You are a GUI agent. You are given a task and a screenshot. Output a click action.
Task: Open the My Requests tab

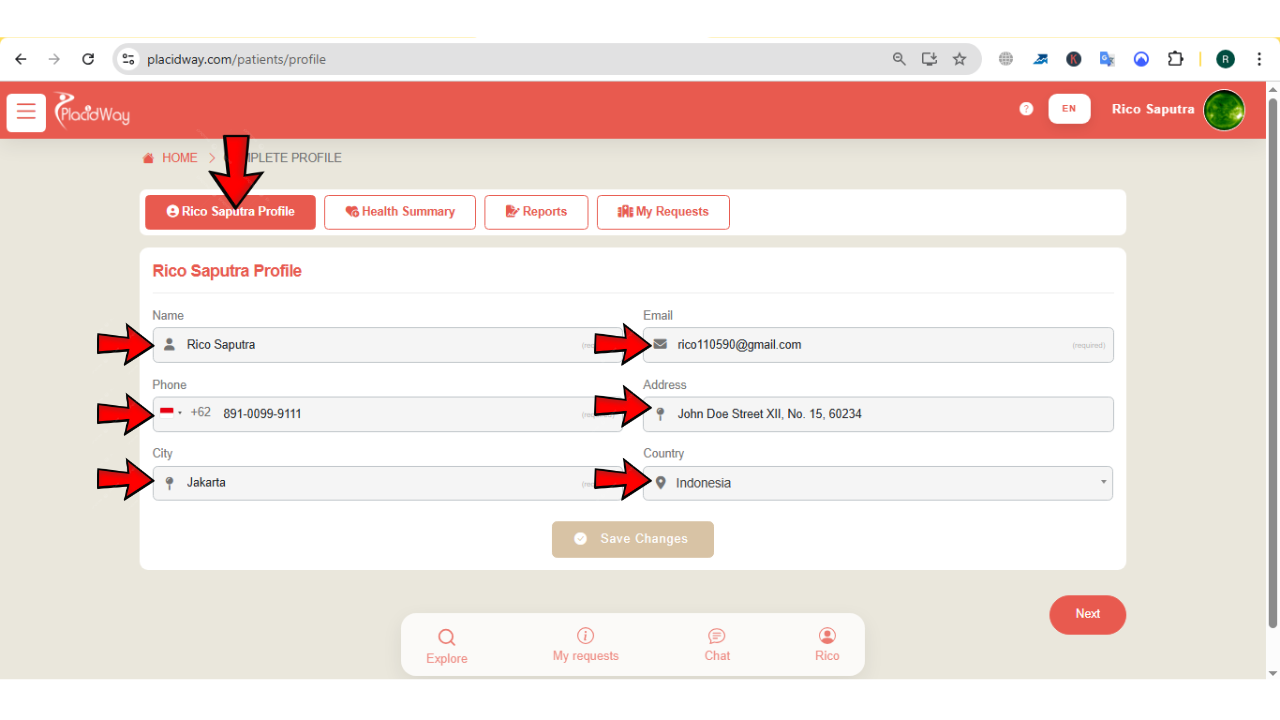(x=663, y=212)
